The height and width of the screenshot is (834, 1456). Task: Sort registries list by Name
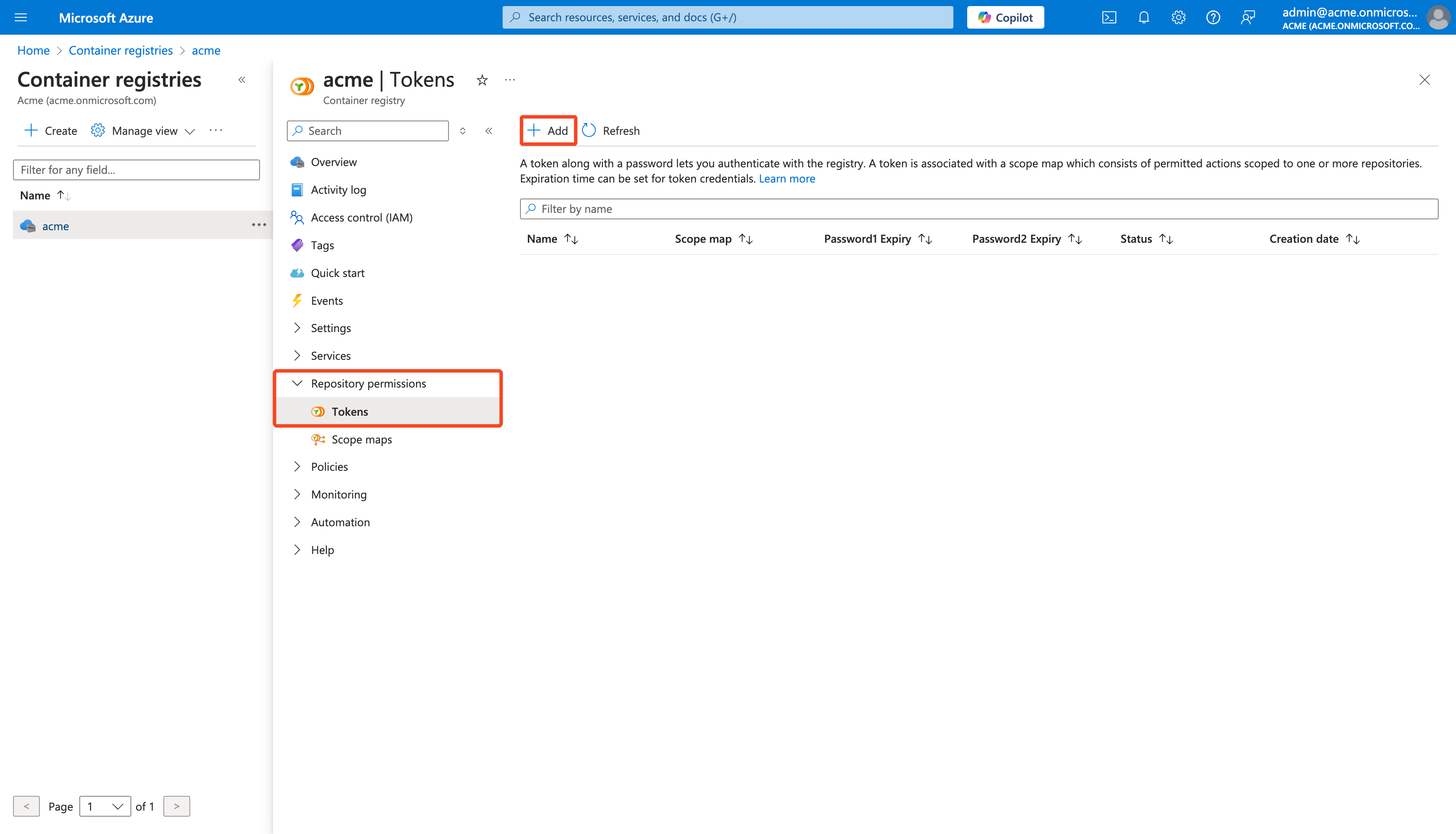tap(45, 195)
